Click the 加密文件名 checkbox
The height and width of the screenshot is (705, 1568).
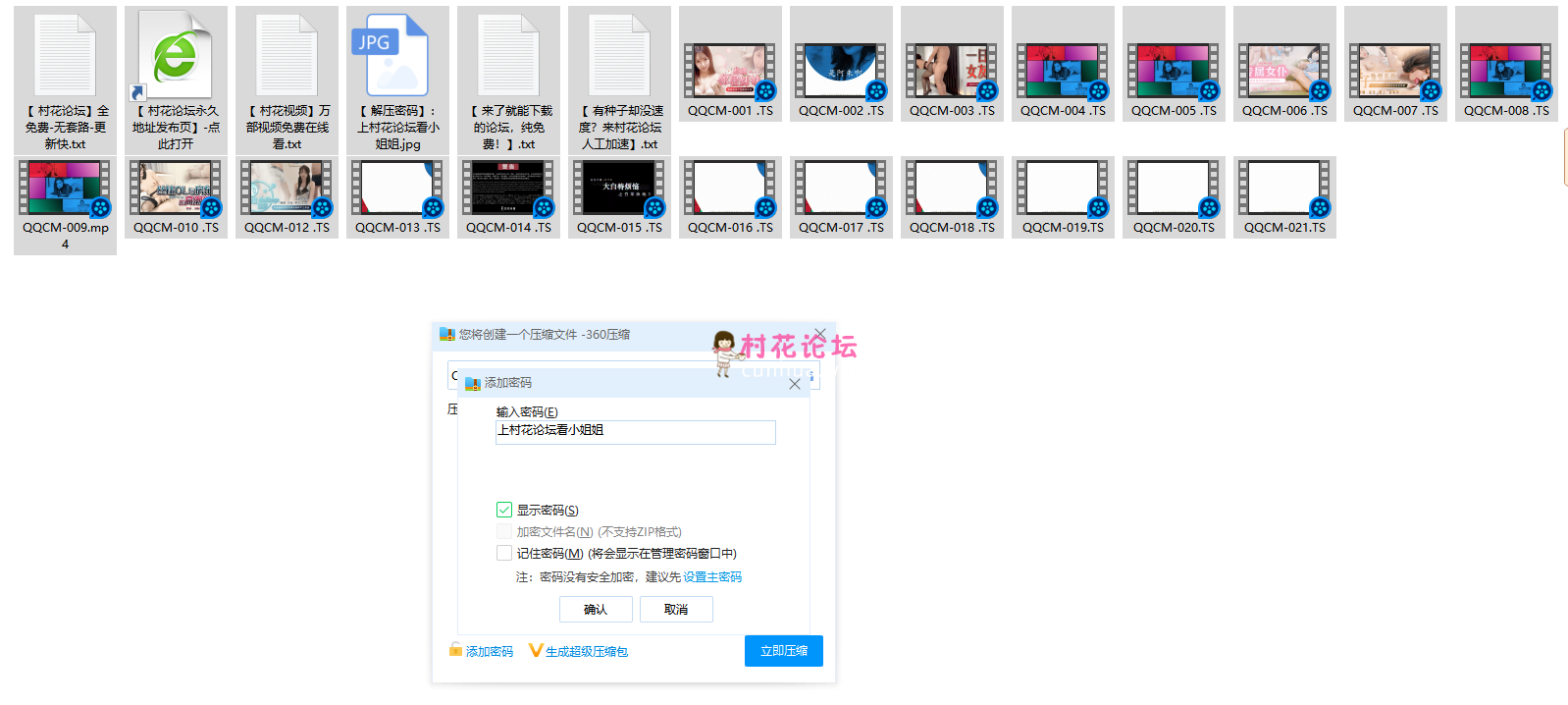click(x=504, y=531)
